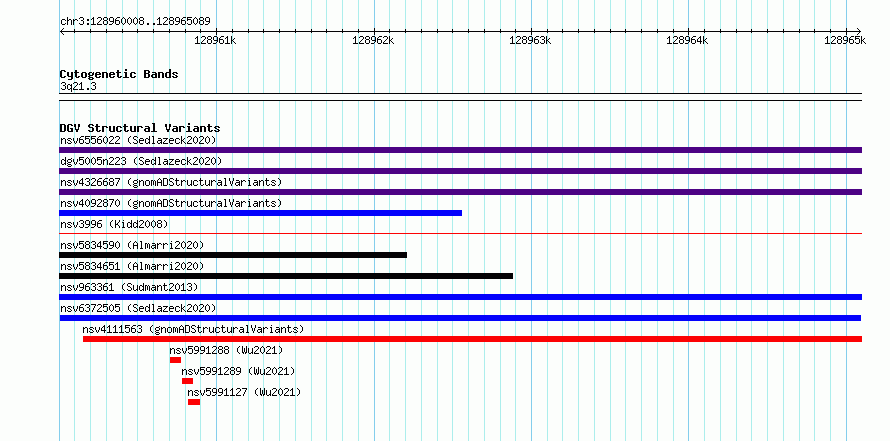
Task: Open variant label nsv4326687 (gnomADStructuralVariants)
Action: tap(171, 182)
